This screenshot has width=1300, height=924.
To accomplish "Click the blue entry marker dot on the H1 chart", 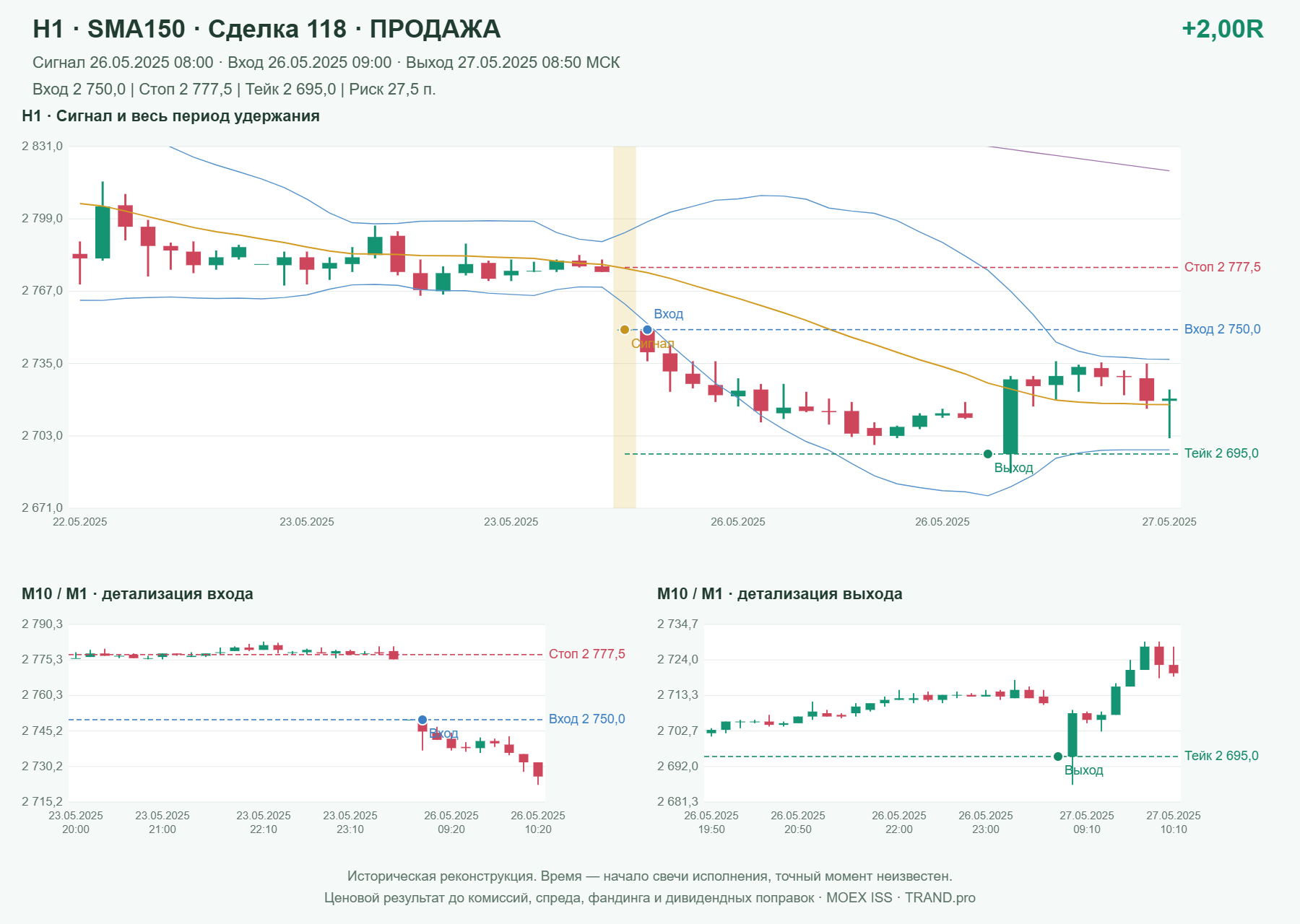I will click(647, 330).
